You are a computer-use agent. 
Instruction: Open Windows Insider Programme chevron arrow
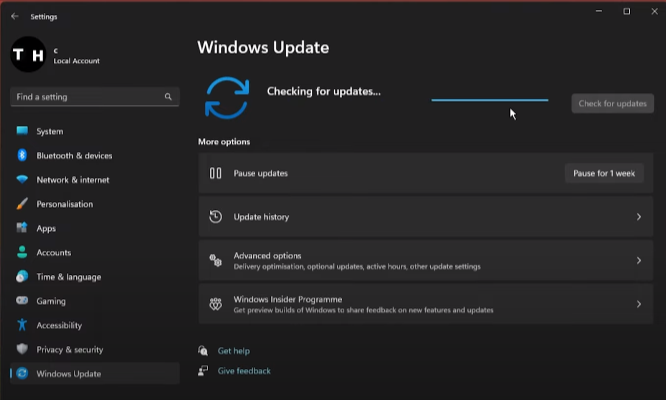point(639,304)
